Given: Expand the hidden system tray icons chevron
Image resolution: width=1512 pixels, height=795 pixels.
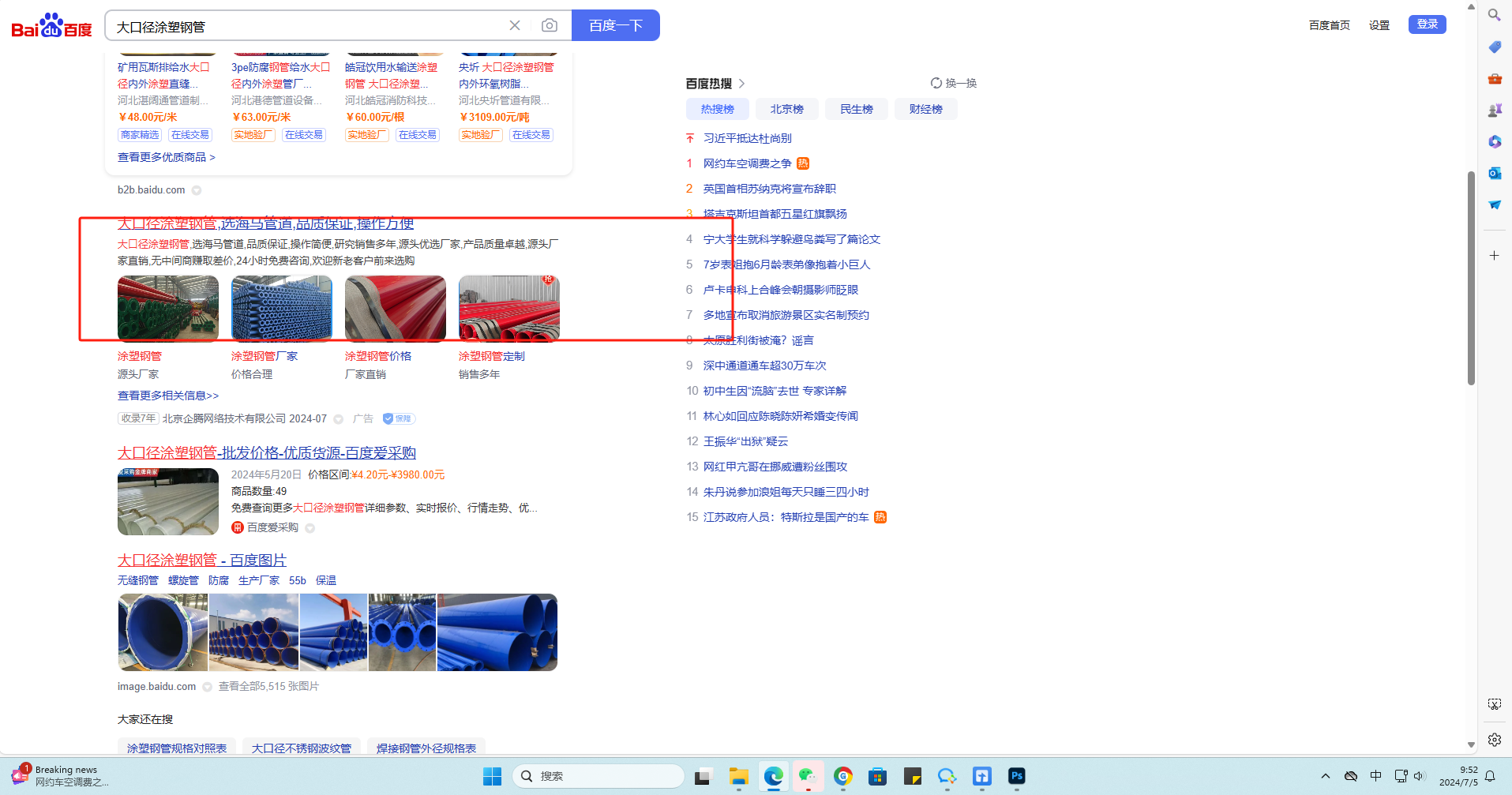Looking at the screenshot, I should [1326, 776].
